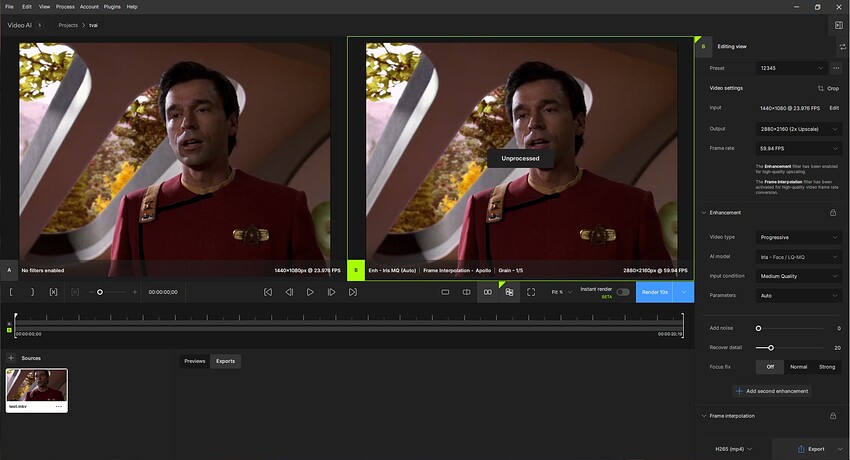Image resolution: width=850 pixels, height=460 pixels.
Task: Set Focus fix to Strong
Action: click(x=827, y=367)
